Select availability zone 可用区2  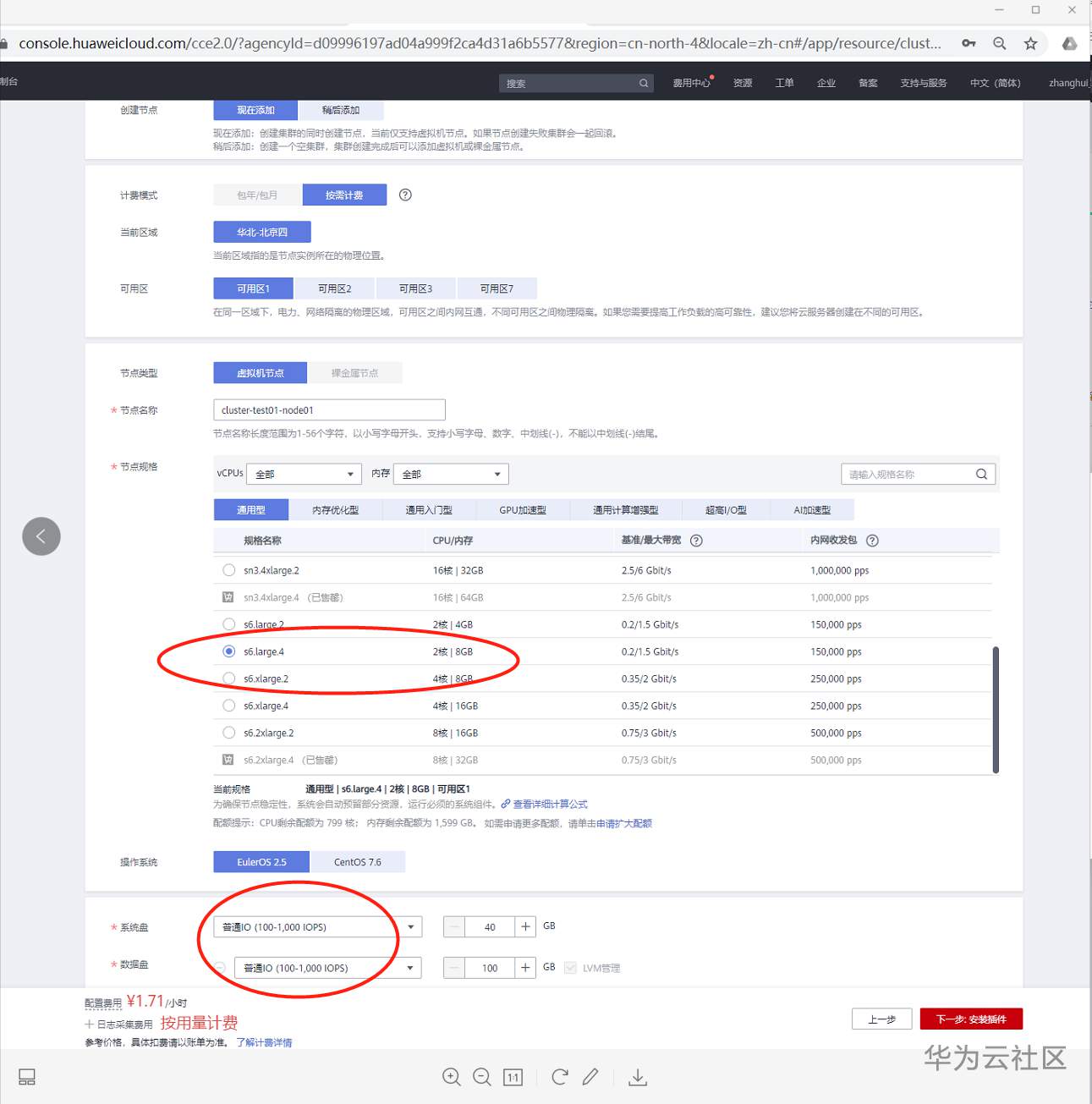pyautogui.click(x=335, y=288)
